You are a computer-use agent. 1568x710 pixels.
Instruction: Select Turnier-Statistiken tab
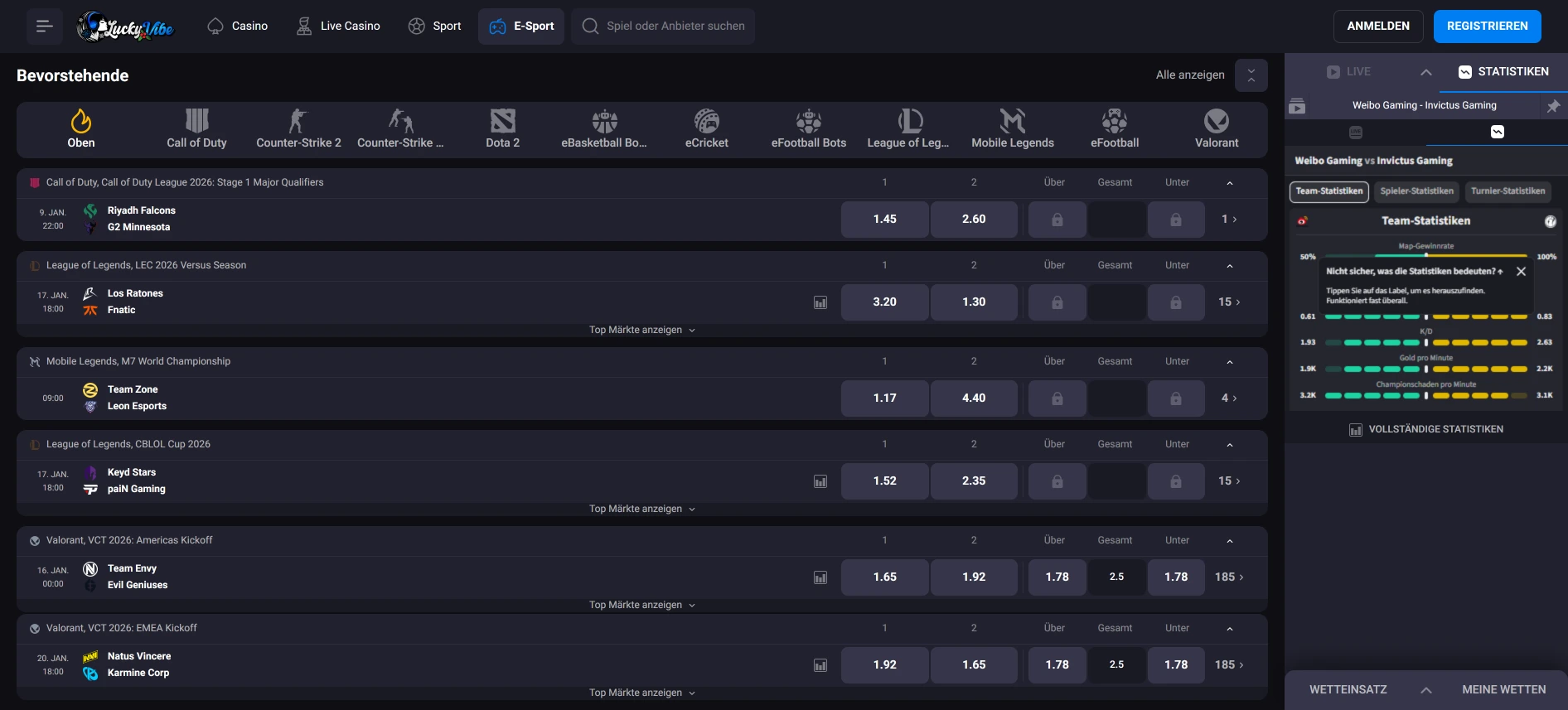click(1508, 191)
